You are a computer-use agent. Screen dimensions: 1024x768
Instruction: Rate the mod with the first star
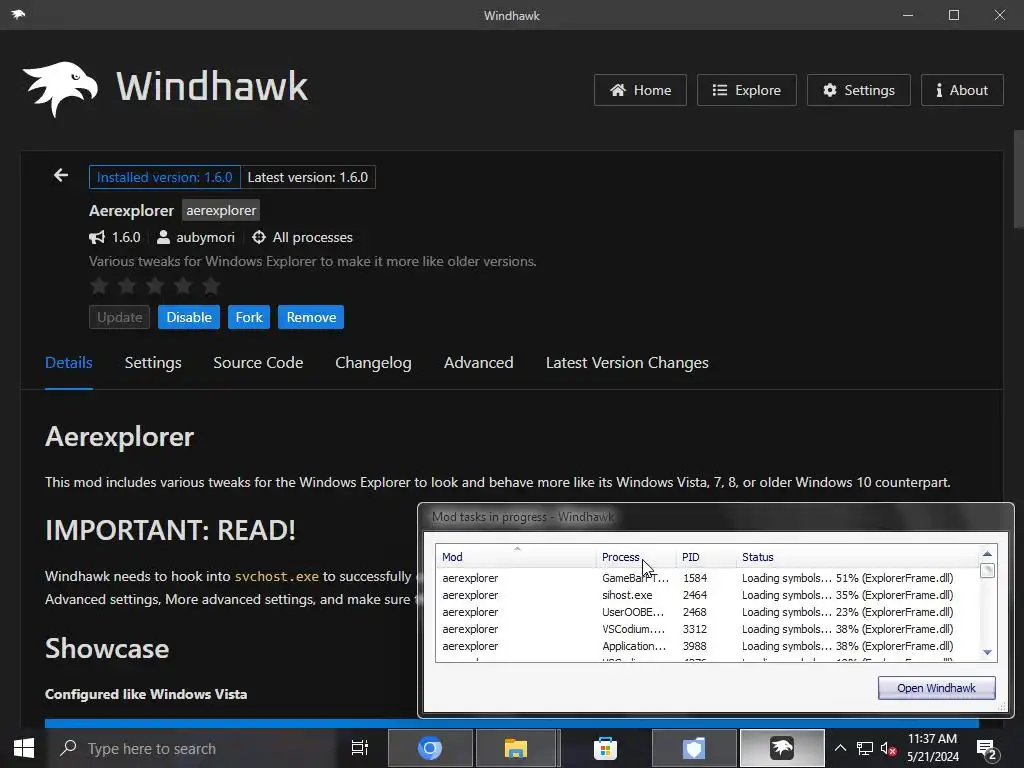(99, 285)
